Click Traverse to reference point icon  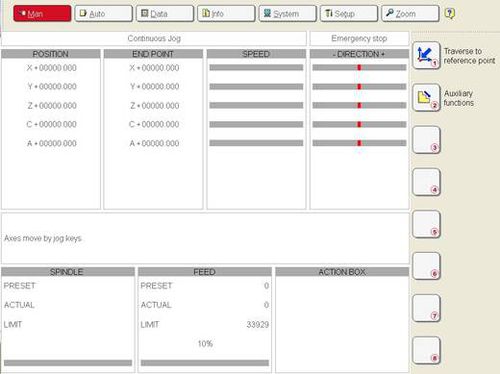pos(426,55)
